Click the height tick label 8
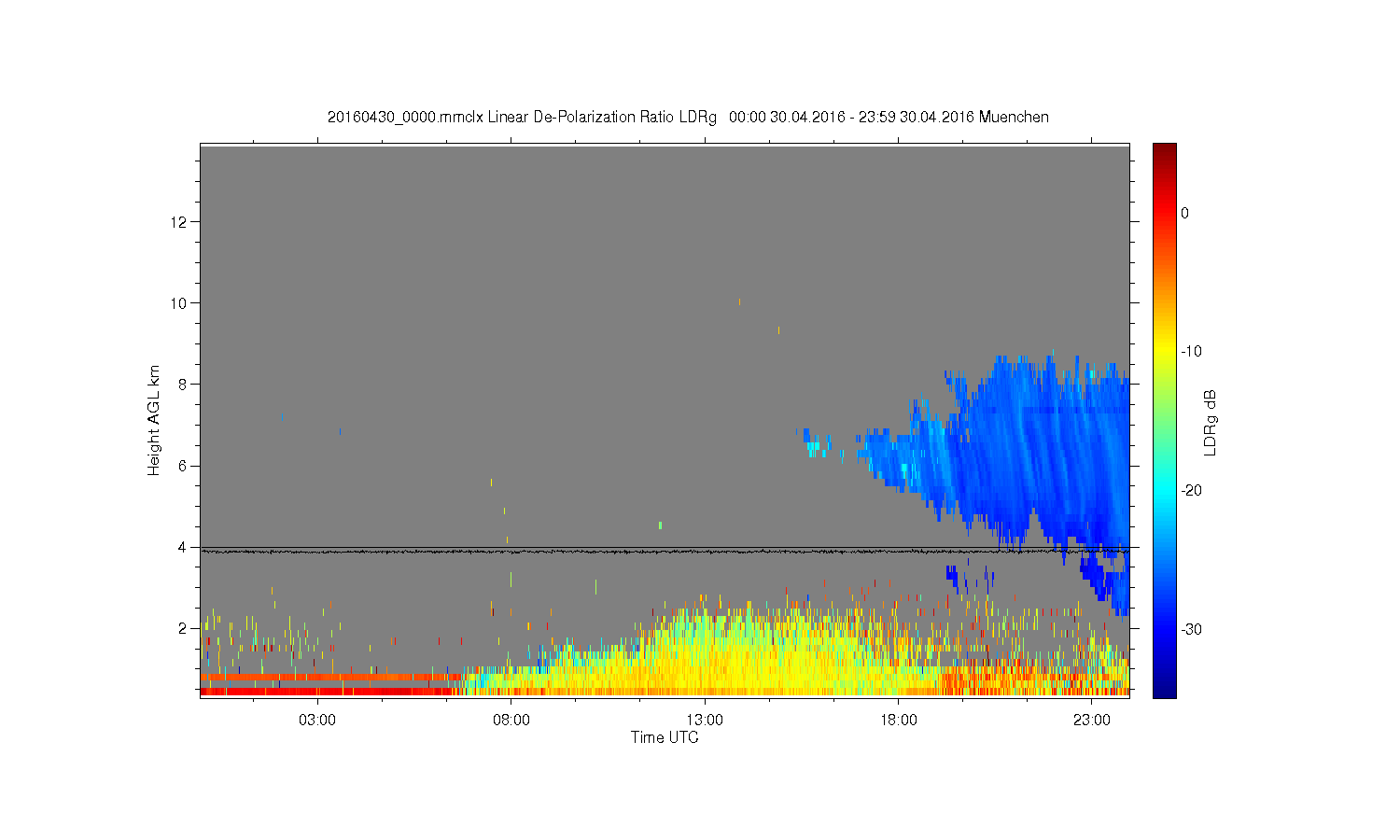This screenshot has width=1400, height=840. click(x=184, y=384)
